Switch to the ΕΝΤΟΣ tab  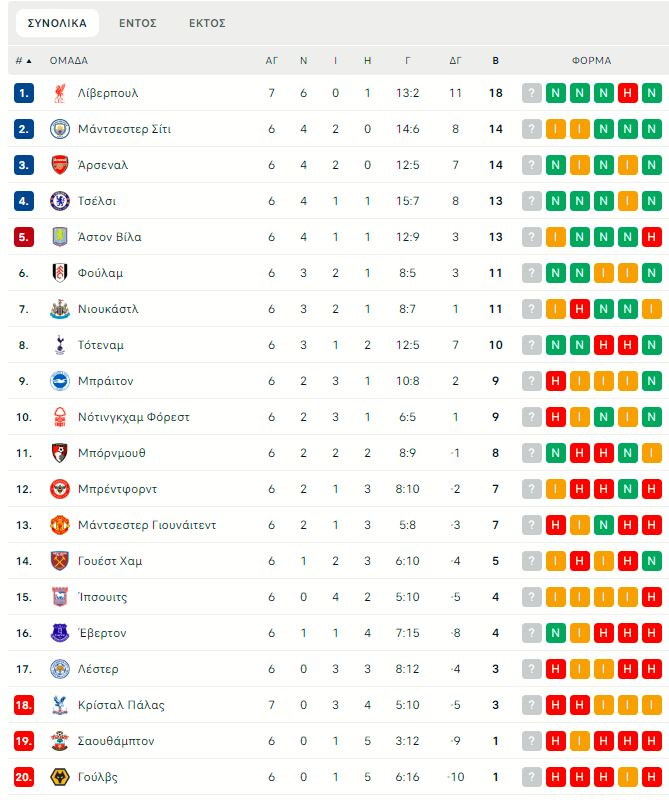tap(137, 23)
